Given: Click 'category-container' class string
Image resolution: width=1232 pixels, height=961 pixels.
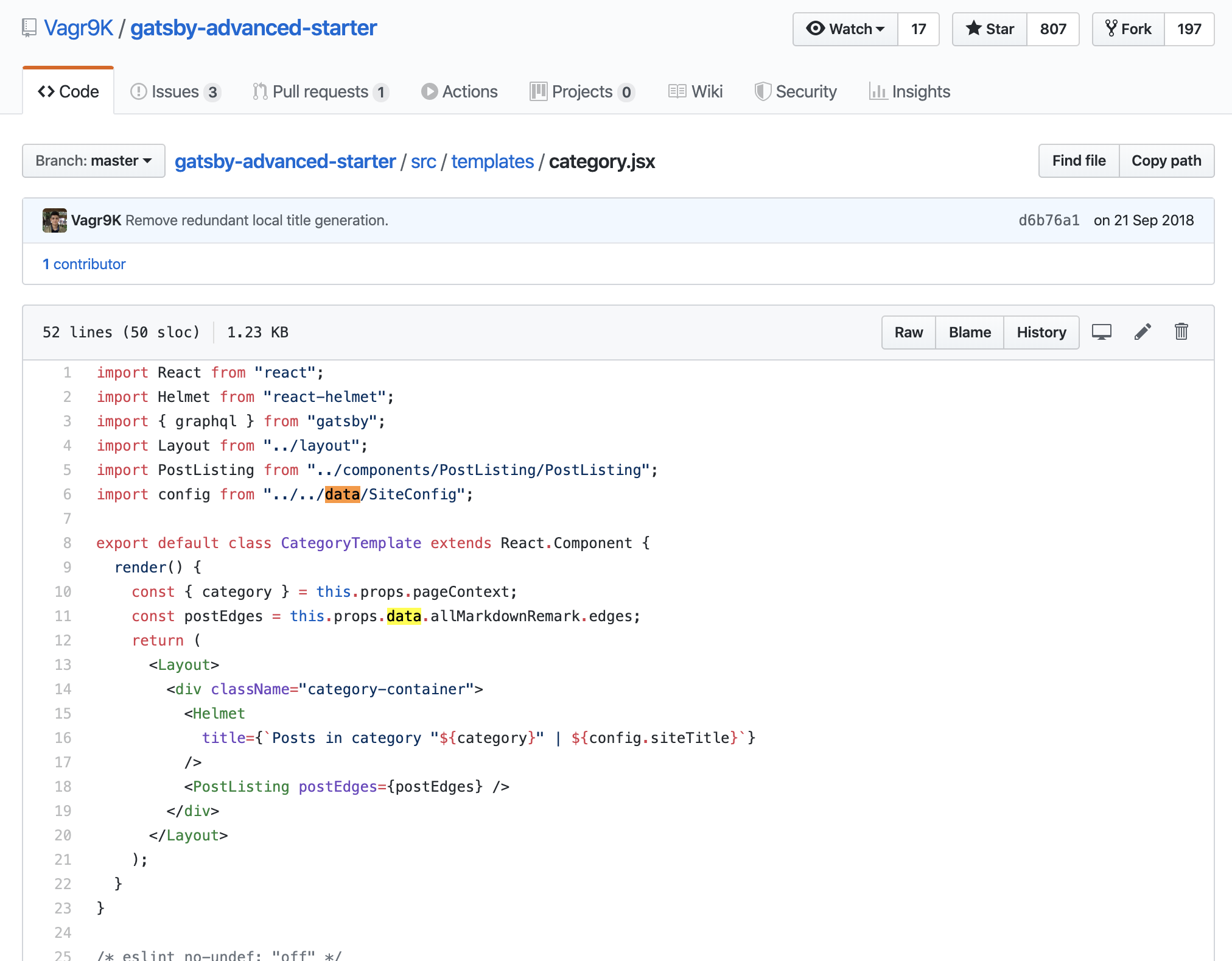Looking at the screenshot, I should pos(387,689).
